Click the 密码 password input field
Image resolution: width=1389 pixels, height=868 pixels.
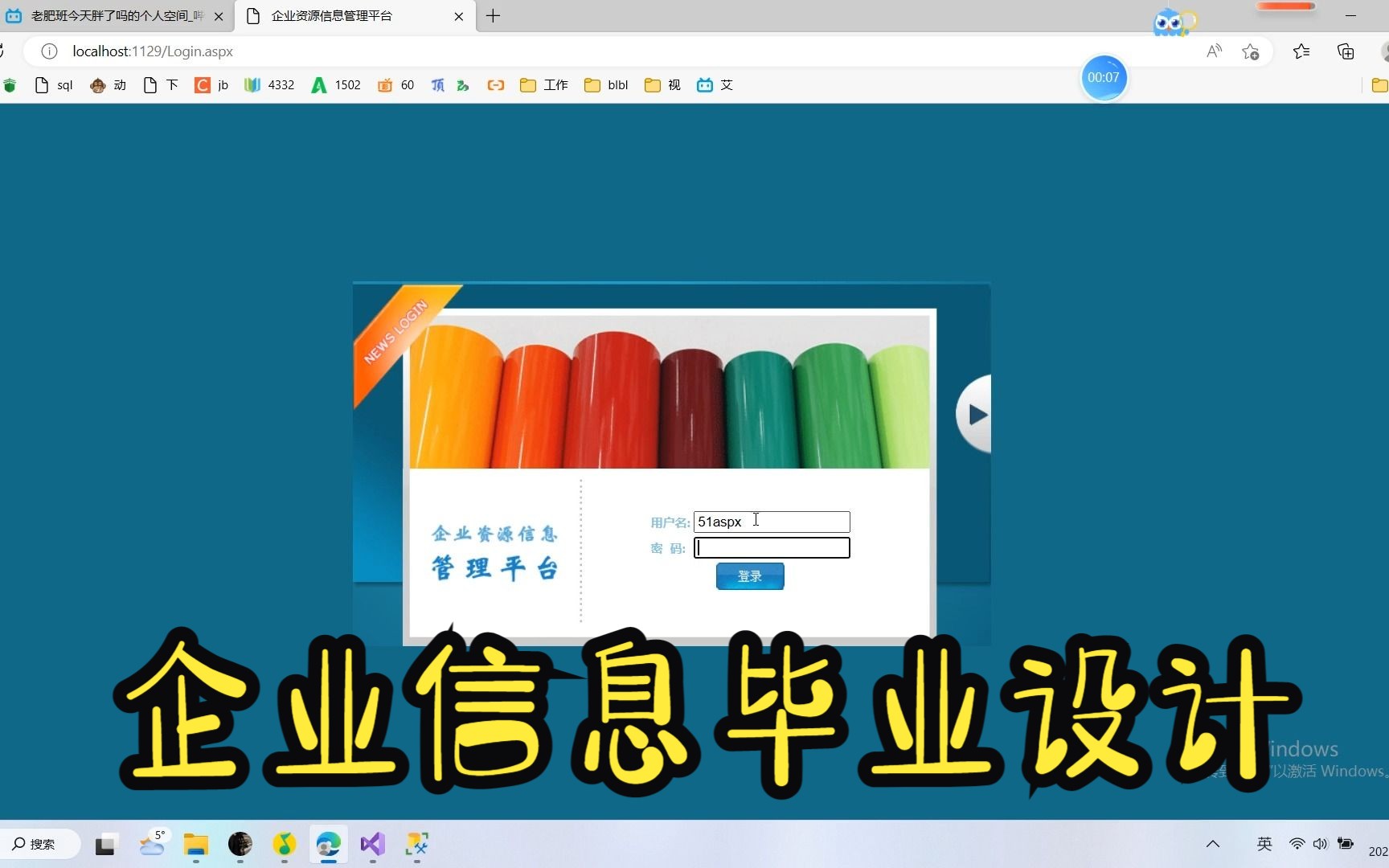[771, 547]
